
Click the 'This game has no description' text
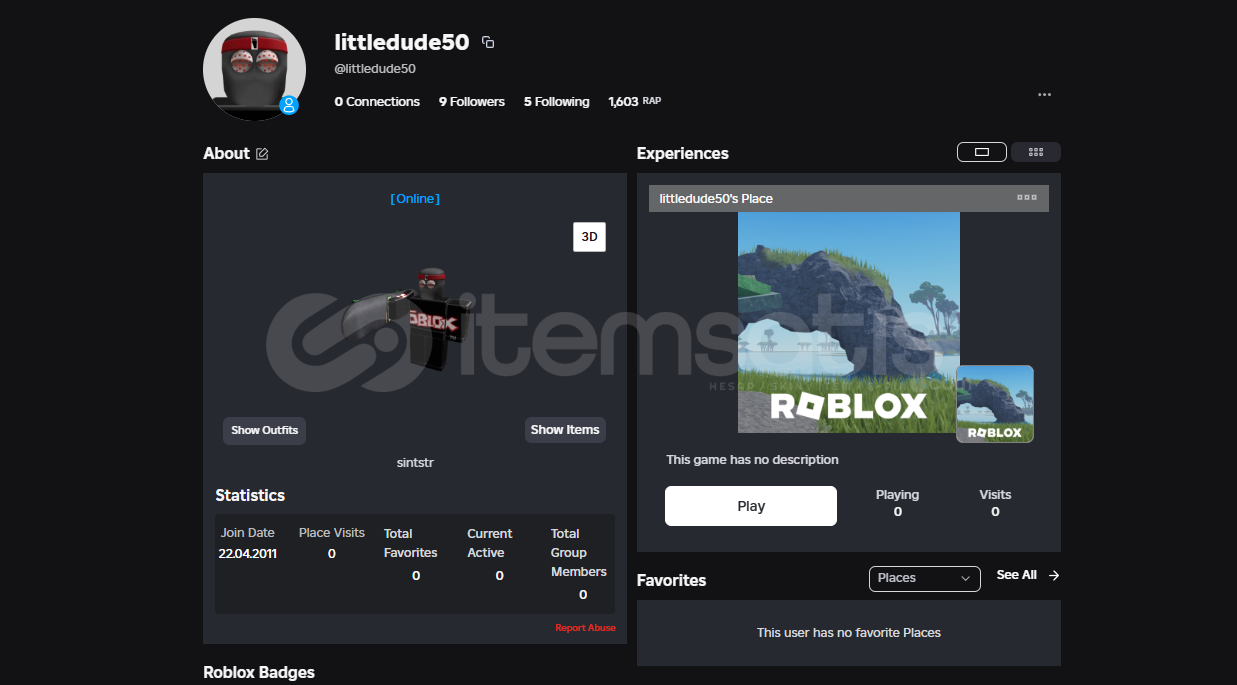pos(753,460)
